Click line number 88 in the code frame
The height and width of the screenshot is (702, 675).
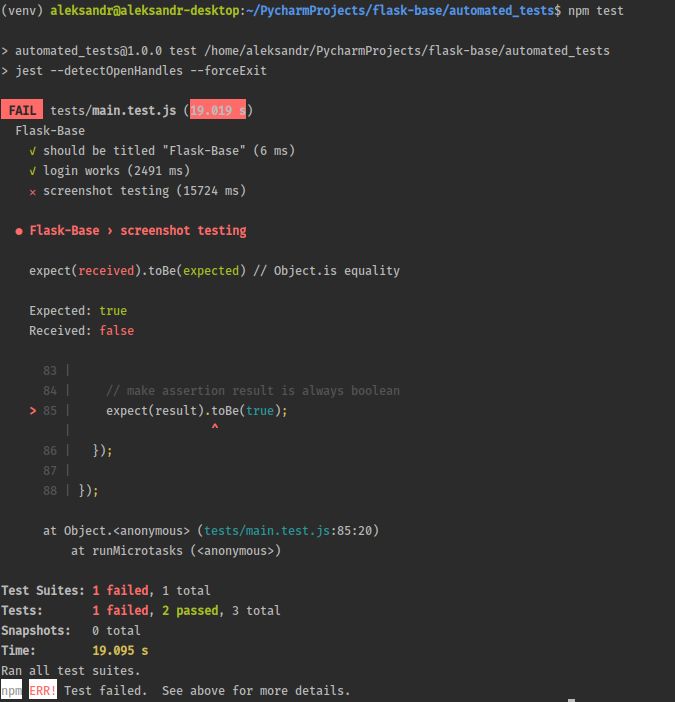click(x=50, y=491)
